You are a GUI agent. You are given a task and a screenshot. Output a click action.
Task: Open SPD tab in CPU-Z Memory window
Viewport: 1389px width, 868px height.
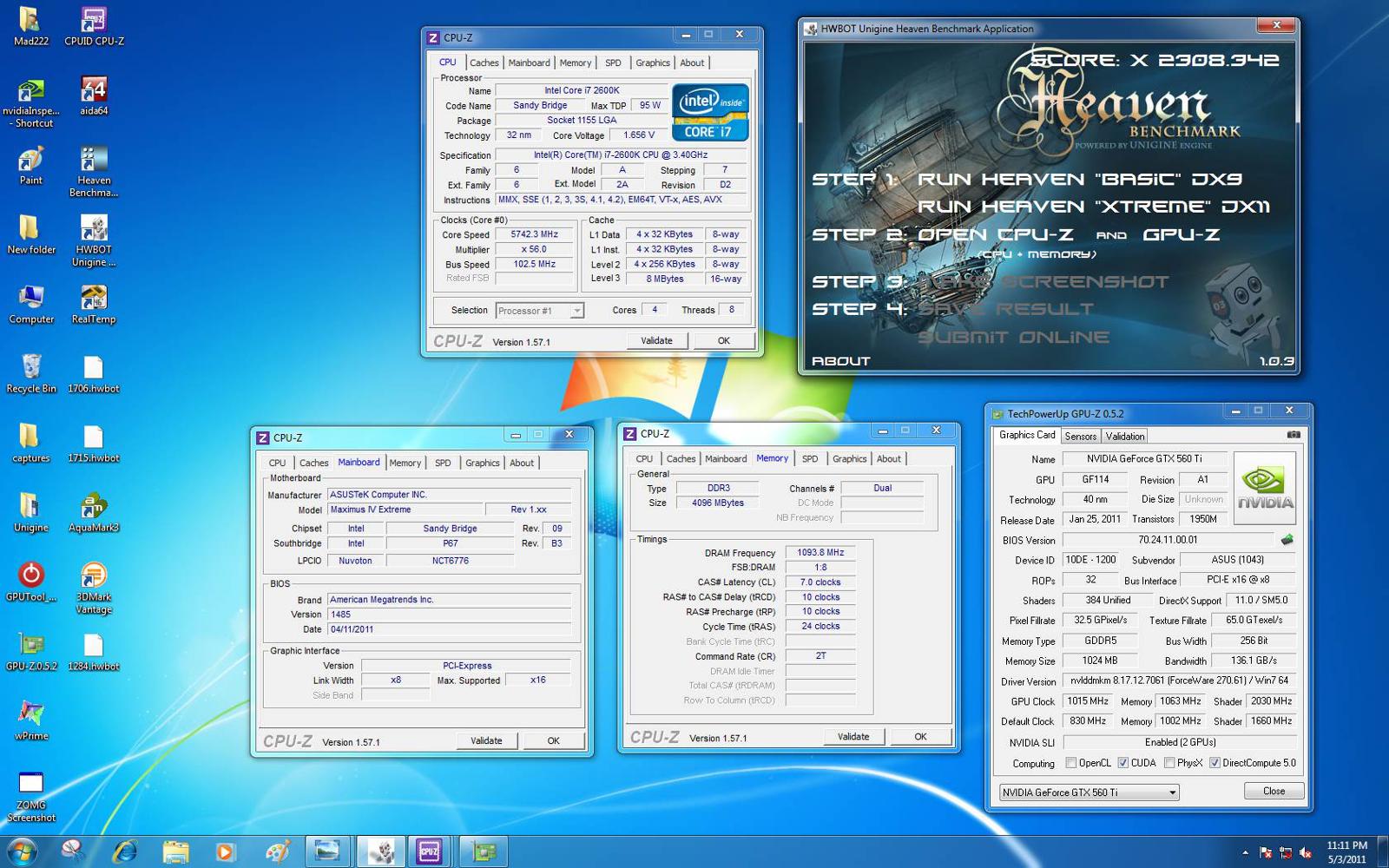click(810, 458)
